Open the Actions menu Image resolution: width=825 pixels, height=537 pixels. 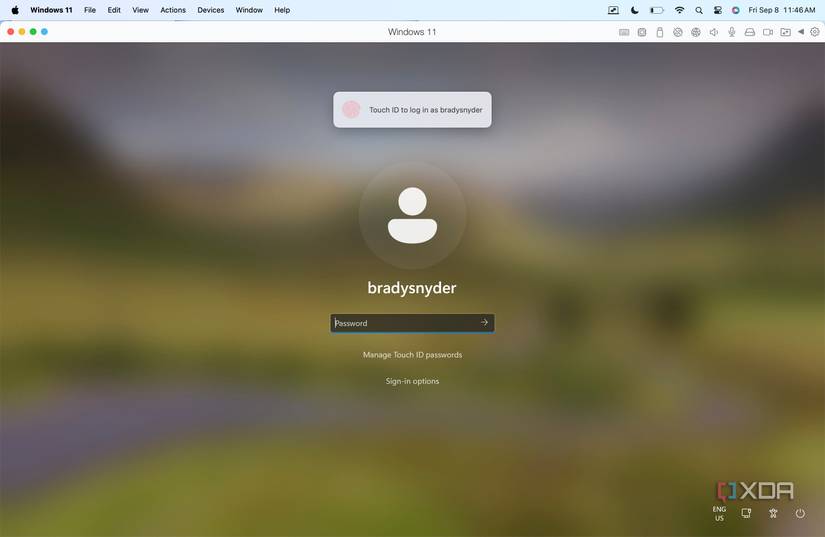173,10
